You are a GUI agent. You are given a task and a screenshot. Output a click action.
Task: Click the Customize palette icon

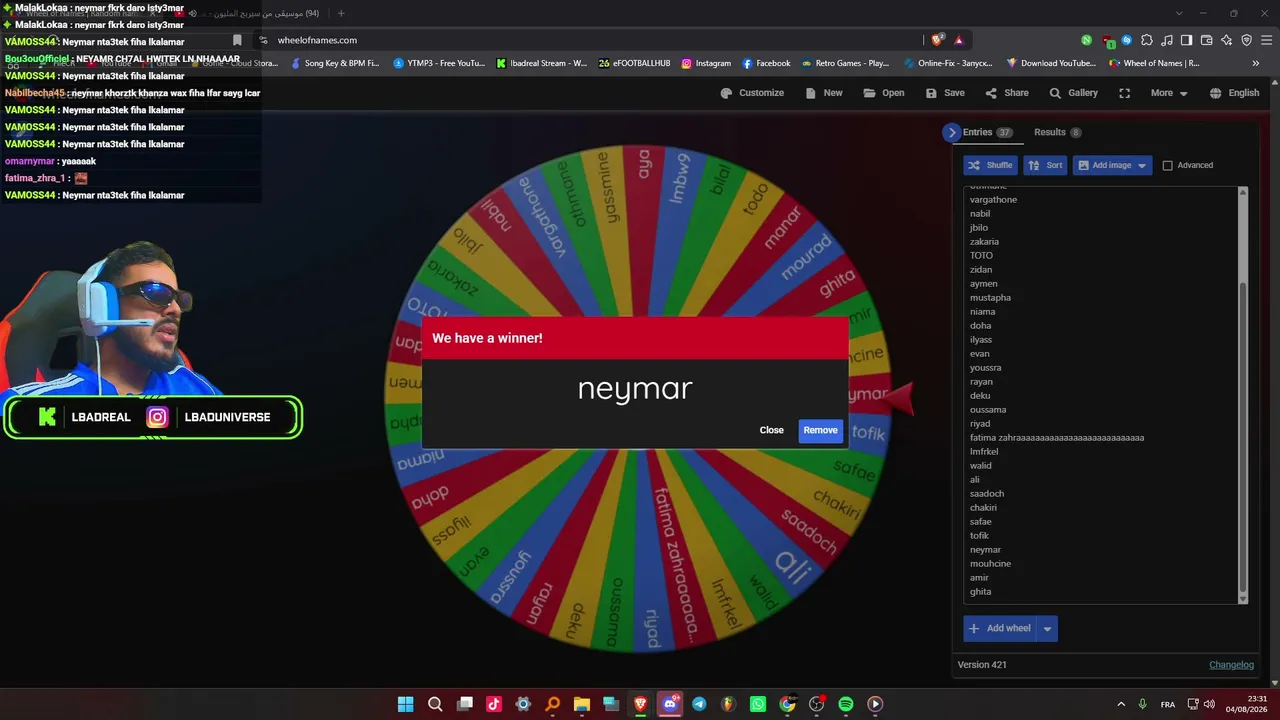coord(726,93)
